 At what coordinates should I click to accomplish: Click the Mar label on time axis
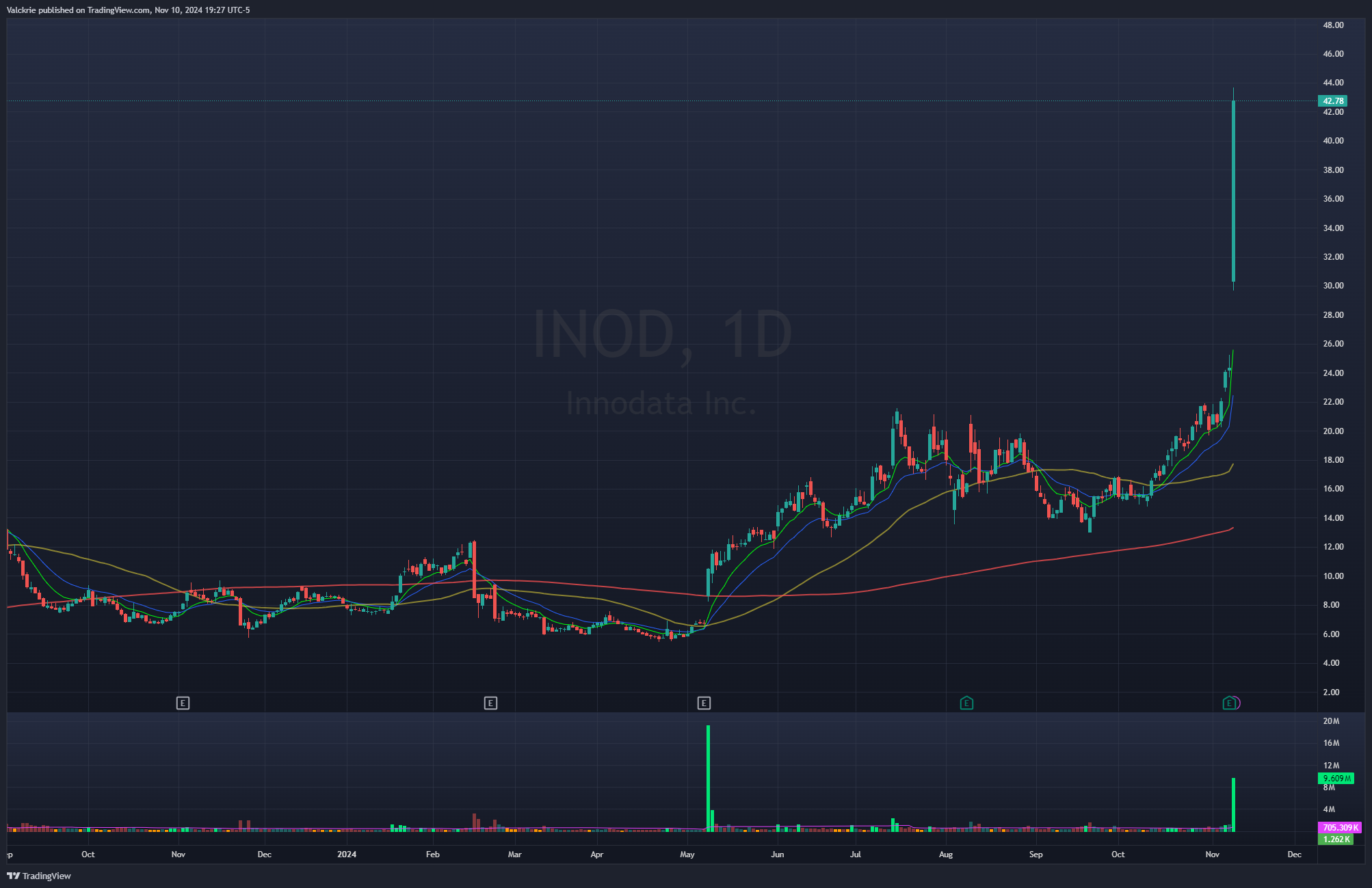(514, 855)
